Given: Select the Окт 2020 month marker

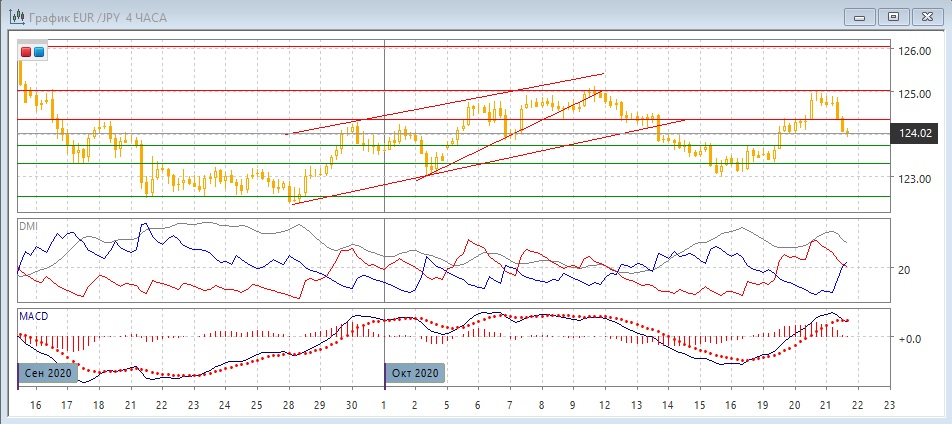Looking at the screenshot, I should [x=413, y=373].
